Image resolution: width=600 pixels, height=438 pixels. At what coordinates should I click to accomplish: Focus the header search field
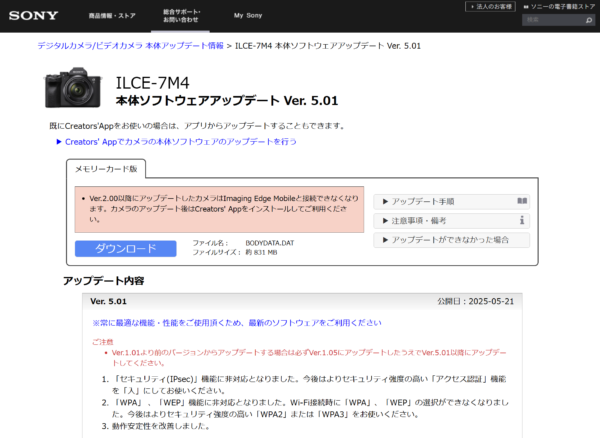click(x=553, y=20)
